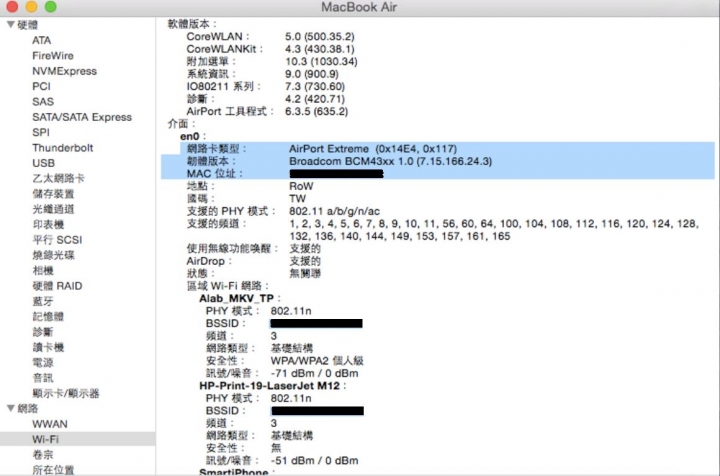The image size is (720, 476).
Task: Open SATA/SATA Express entry
Action: click(x=82, y=117)
